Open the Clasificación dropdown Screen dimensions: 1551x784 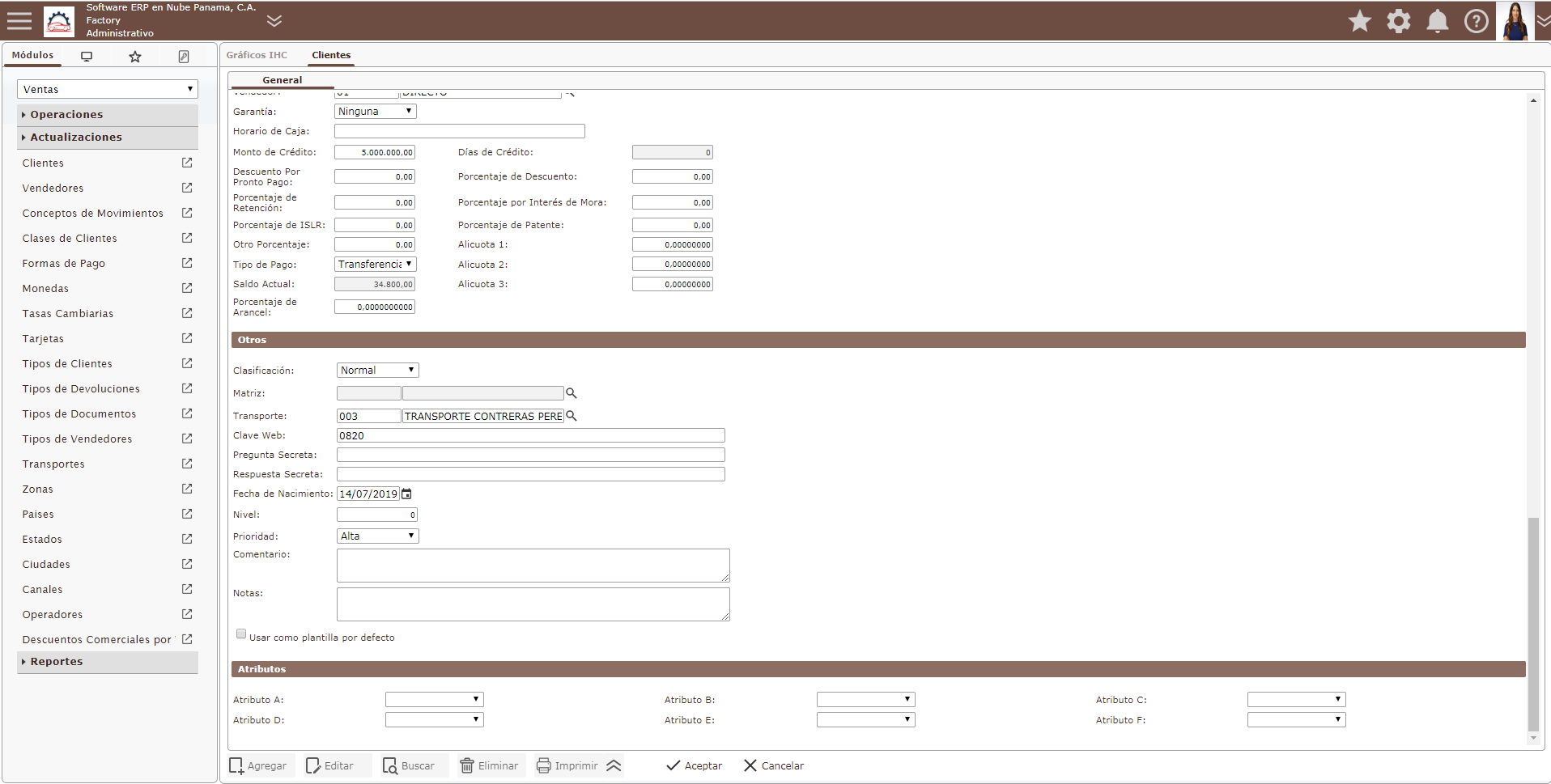pos(377,370)
